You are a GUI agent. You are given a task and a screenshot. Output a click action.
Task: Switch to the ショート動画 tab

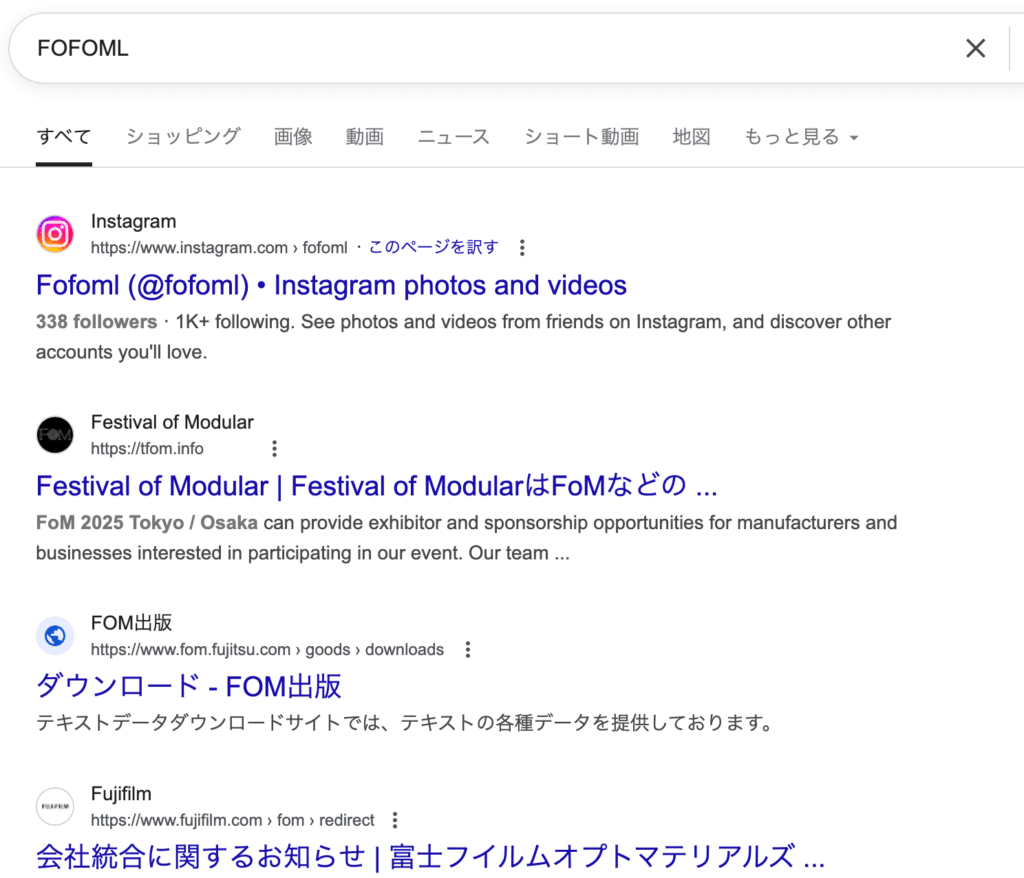pos(582,137)
